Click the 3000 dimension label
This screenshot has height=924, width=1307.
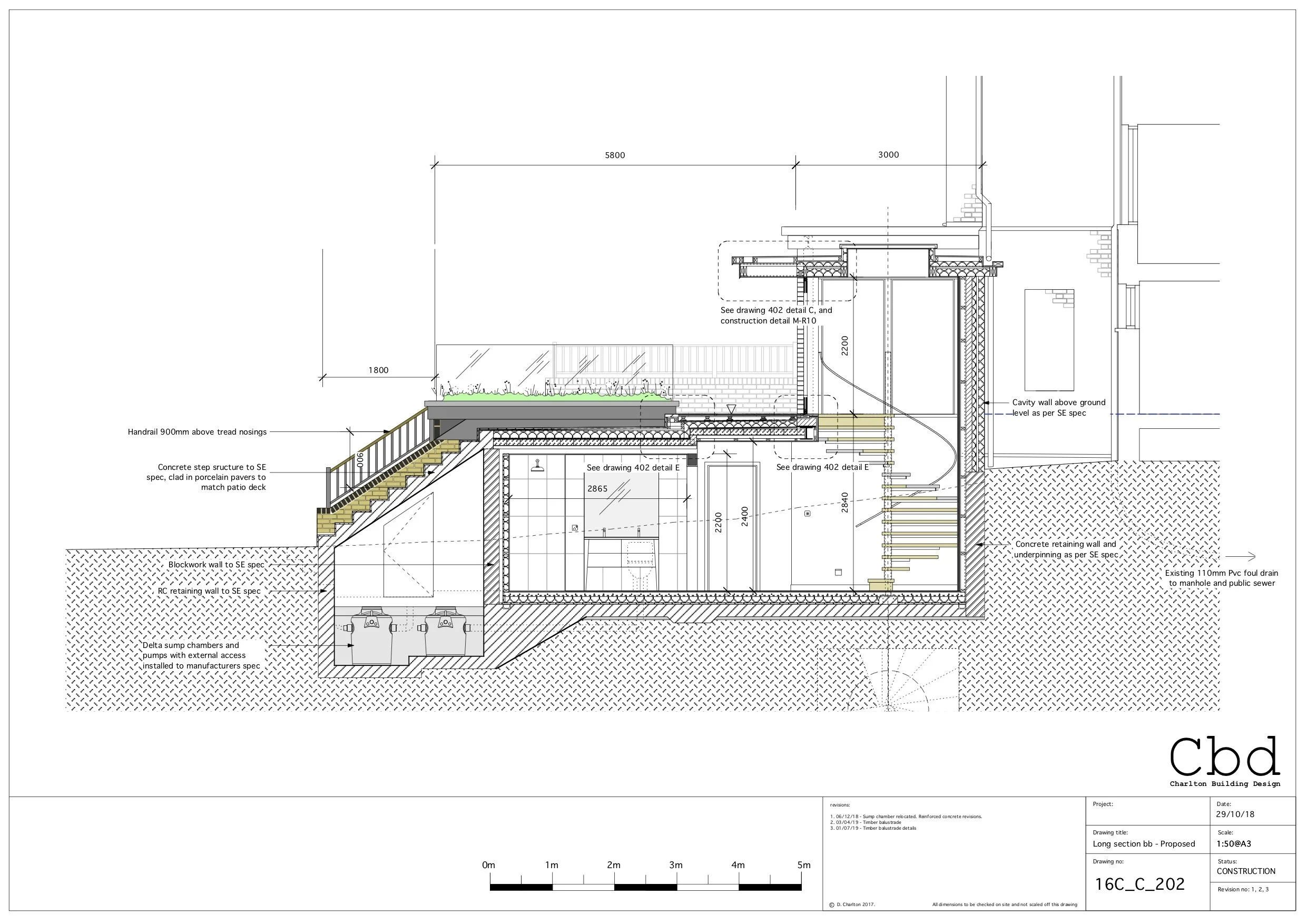click(x=888, y=154)
